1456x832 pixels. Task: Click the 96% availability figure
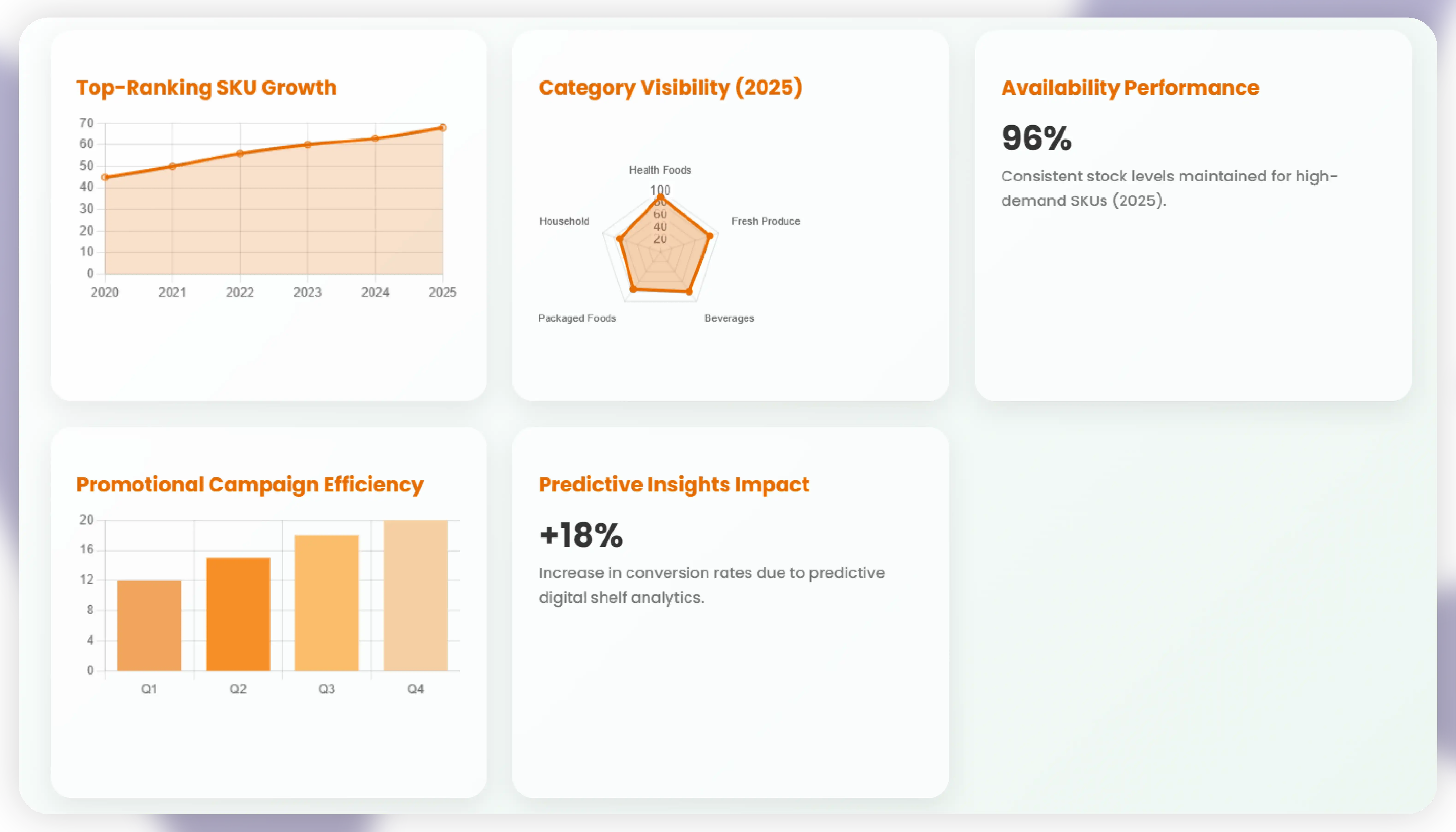pos(1036,138)
